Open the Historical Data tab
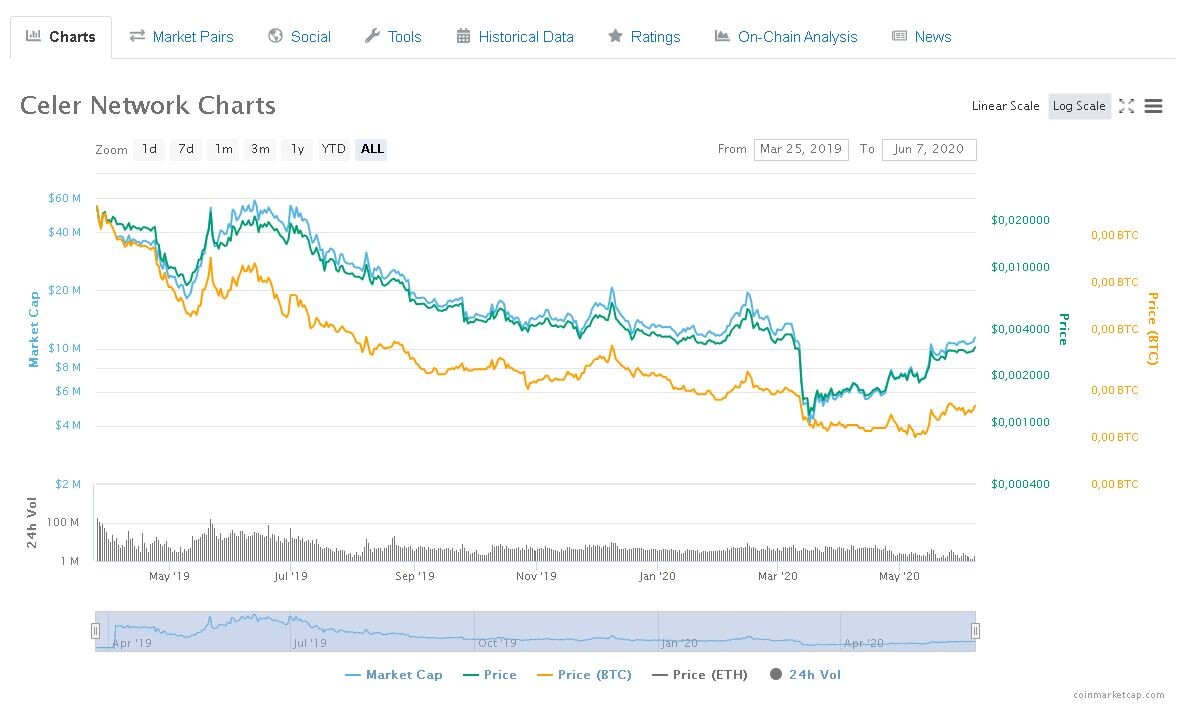 [515, 37]
